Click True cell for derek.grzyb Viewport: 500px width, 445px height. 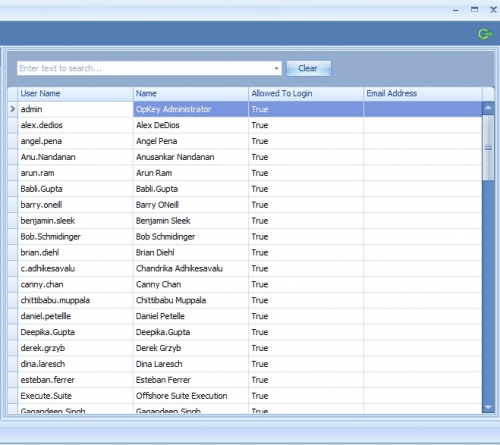point(306,348)
